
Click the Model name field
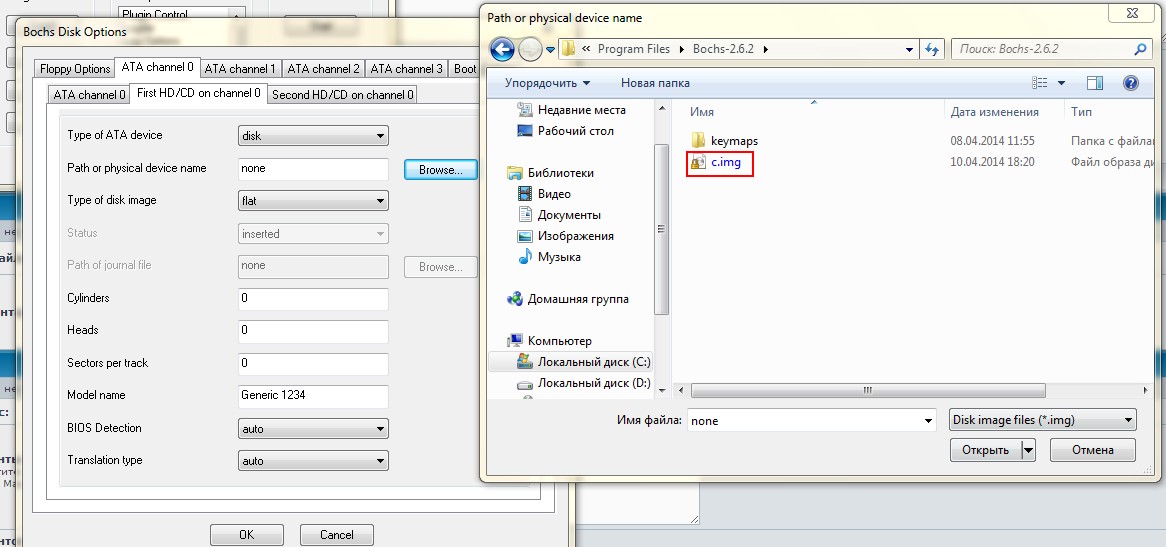point(313,395)
